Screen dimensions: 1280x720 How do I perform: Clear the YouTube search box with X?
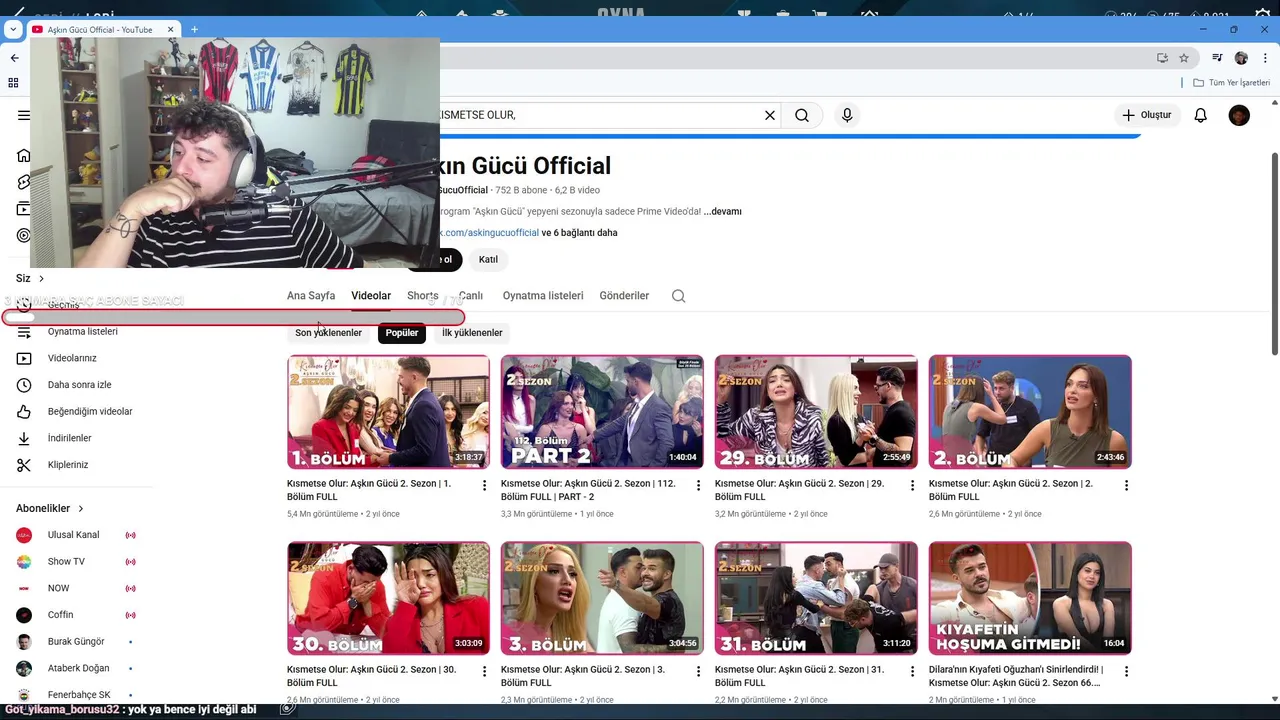click(770, 115)
